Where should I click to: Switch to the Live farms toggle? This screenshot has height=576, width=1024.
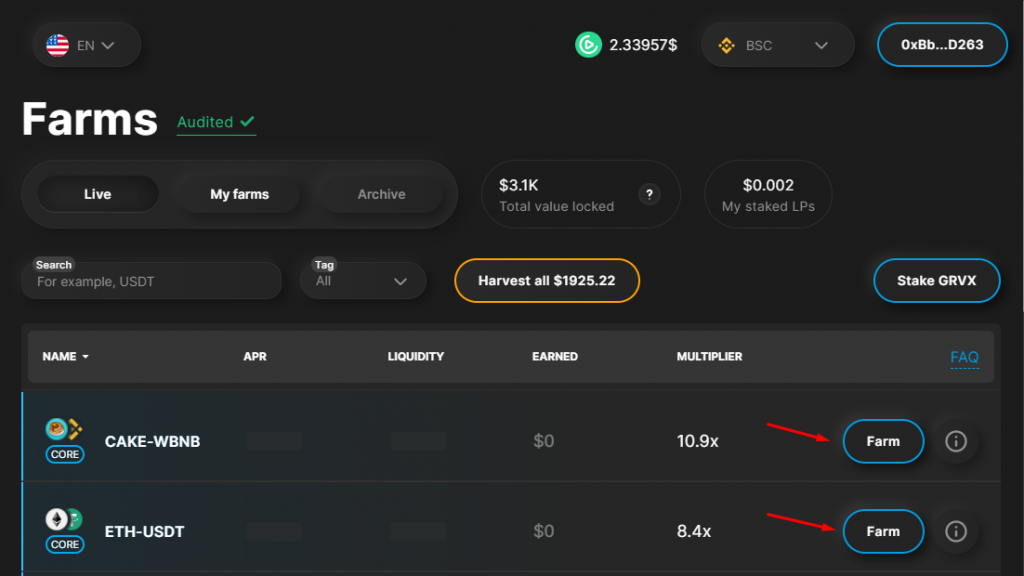(98, 194)
